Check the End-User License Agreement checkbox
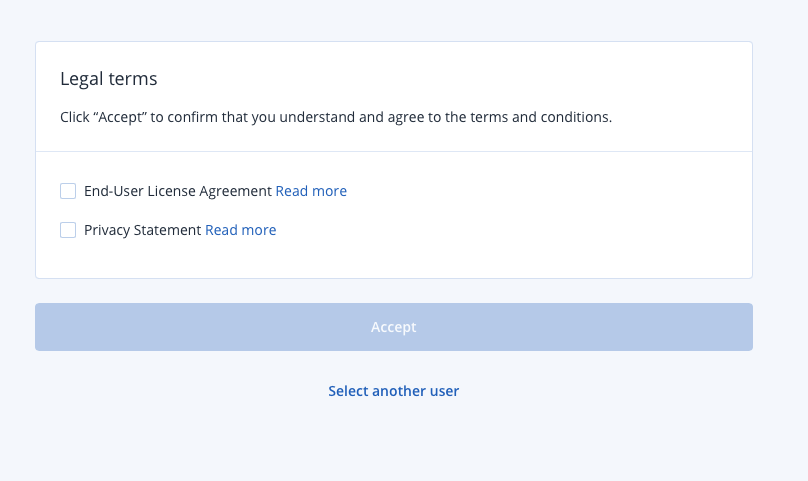 pos(68,191)
